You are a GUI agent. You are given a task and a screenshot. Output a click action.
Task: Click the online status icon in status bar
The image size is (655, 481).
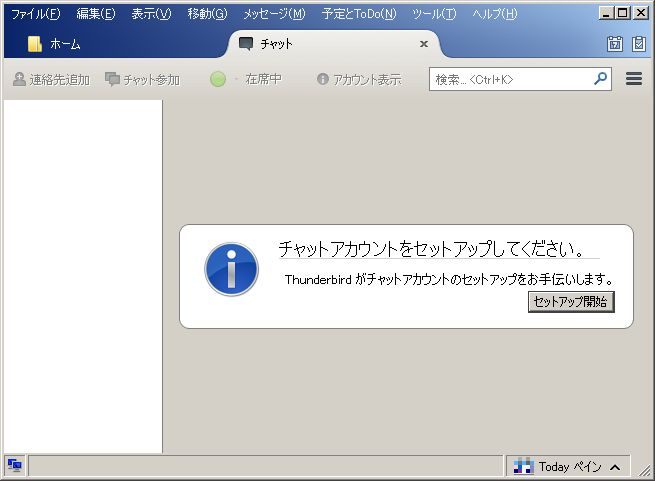pos(15,465)
